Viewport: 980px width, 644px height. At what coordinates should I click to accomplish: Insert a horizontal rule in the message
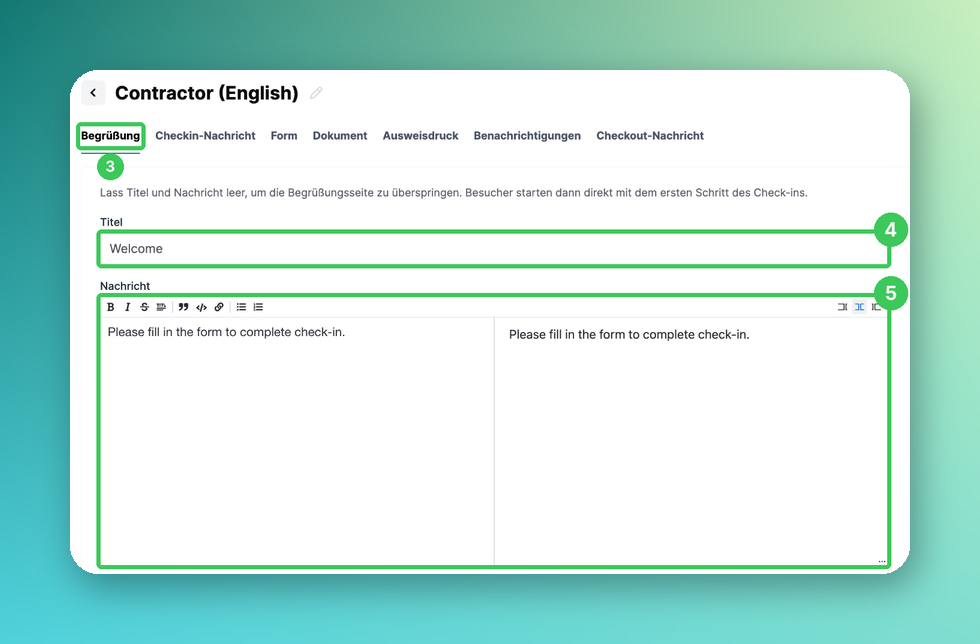(x=161, y=307)
